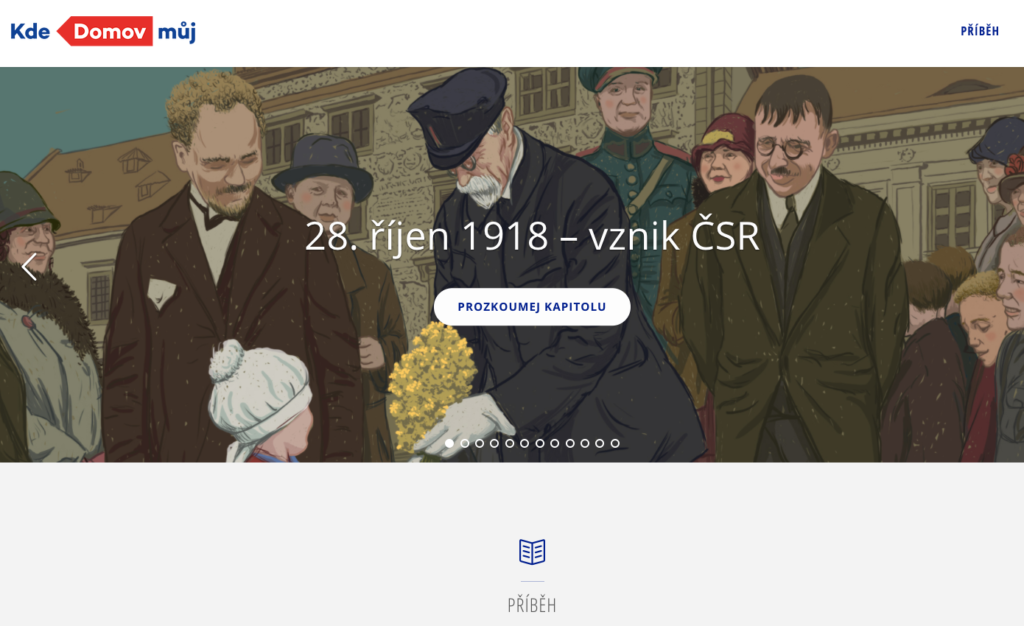Jump to the fifth carousel slide dot
This screenshot has height=626, width=1024.
click(509, 443)
